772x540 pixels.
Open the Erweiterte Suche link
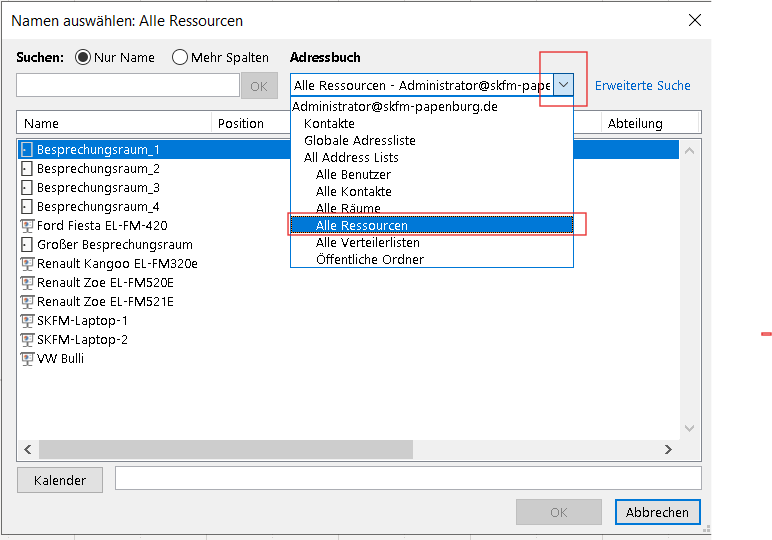coord(643,86)
